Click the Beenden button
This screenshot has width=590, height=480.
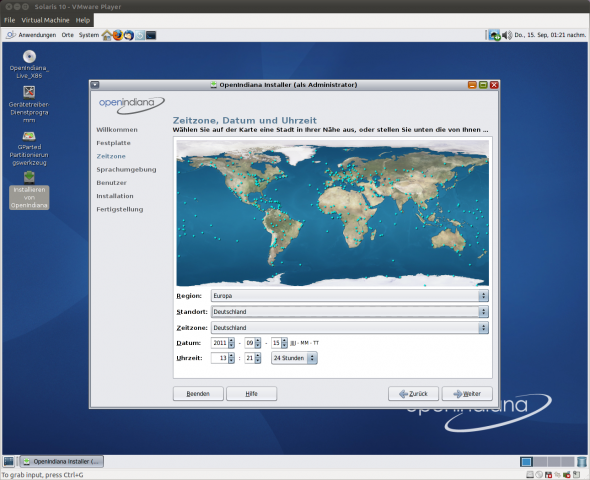198,394
